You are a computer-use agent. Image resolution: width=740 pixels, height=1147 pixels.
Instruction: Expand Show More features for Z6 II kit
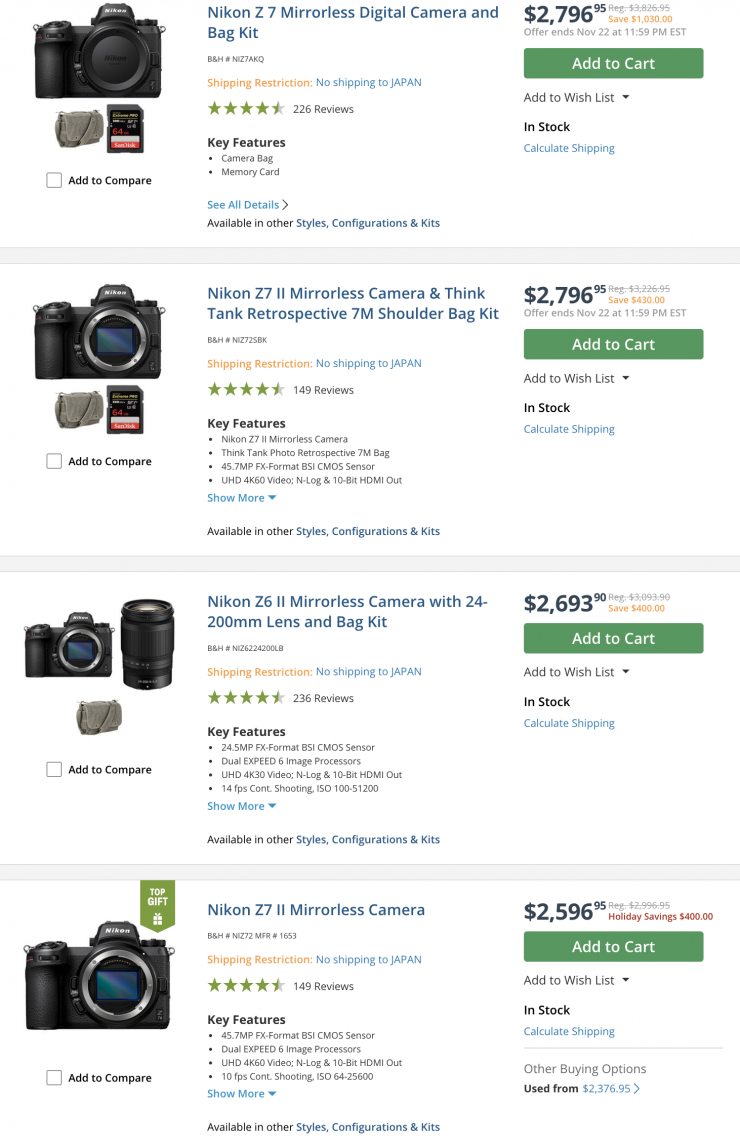[242, 806]
